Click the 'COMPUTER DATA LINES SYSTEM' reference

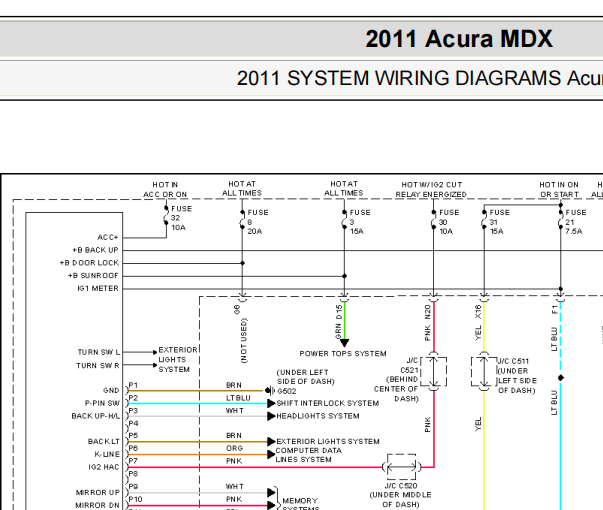click(x=308, y=455)
